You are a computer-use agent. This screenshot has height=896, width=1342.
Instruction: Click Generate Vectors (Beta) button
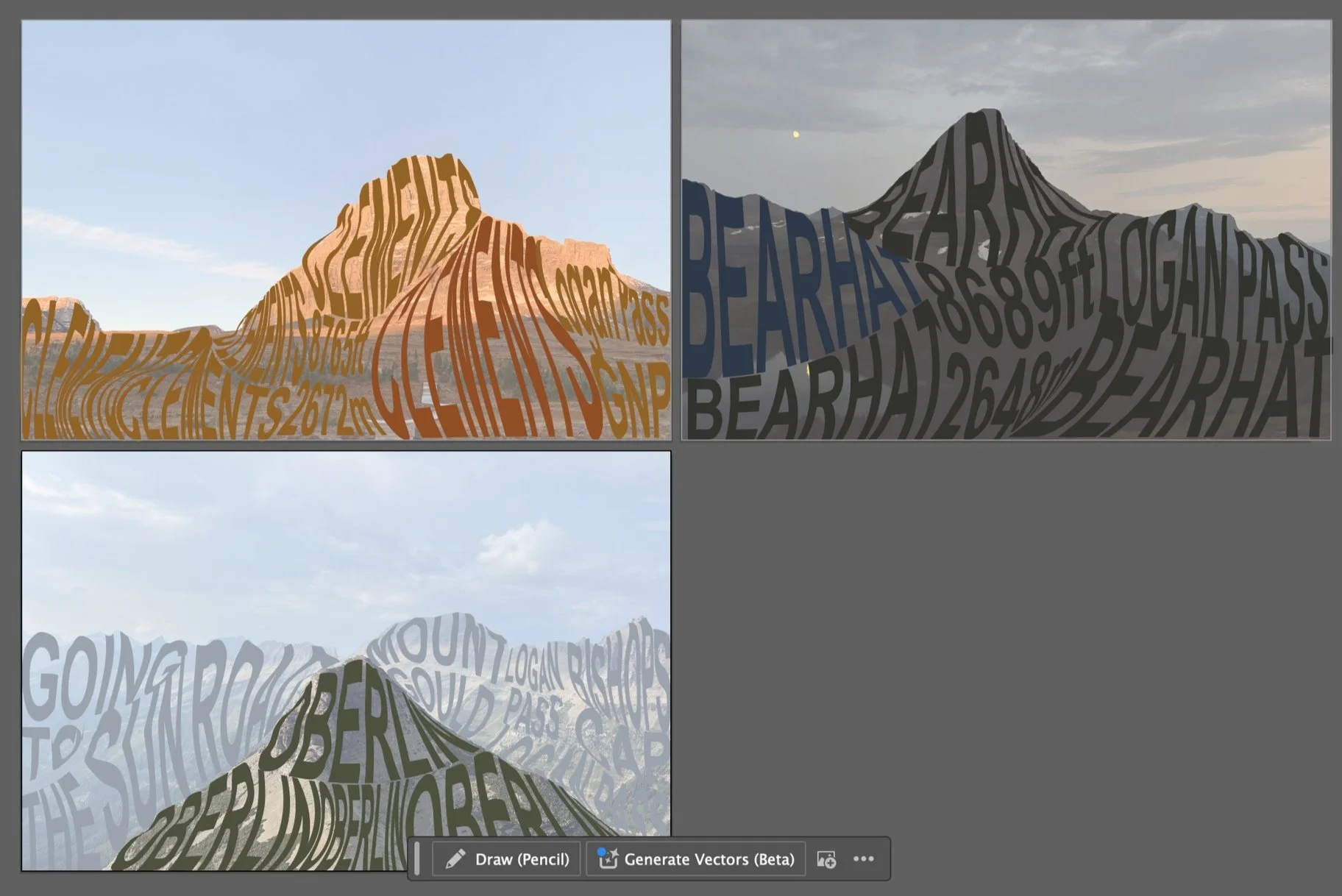pos(696,859)
